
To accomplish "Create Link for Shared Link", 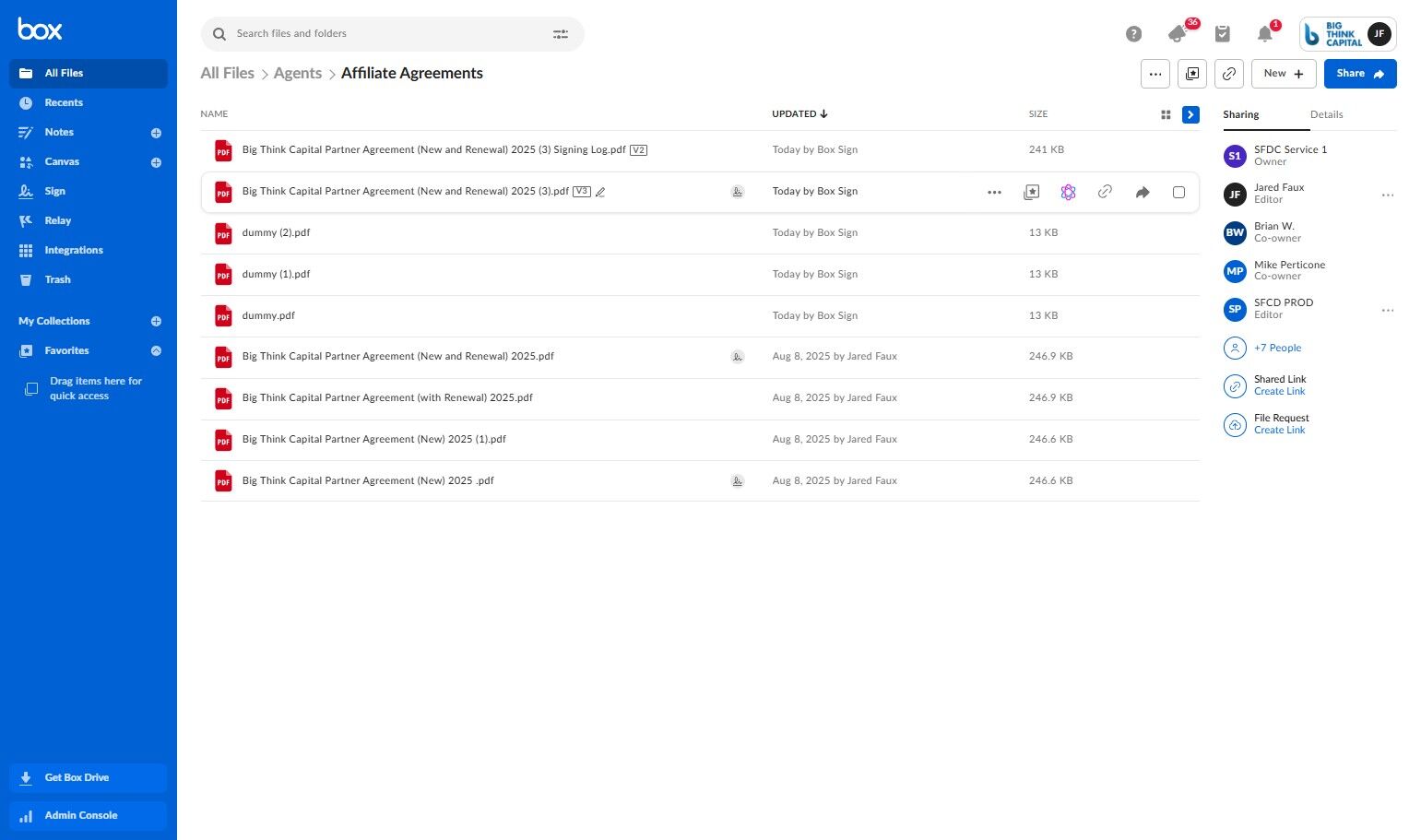I will [x=1279, y=392].
